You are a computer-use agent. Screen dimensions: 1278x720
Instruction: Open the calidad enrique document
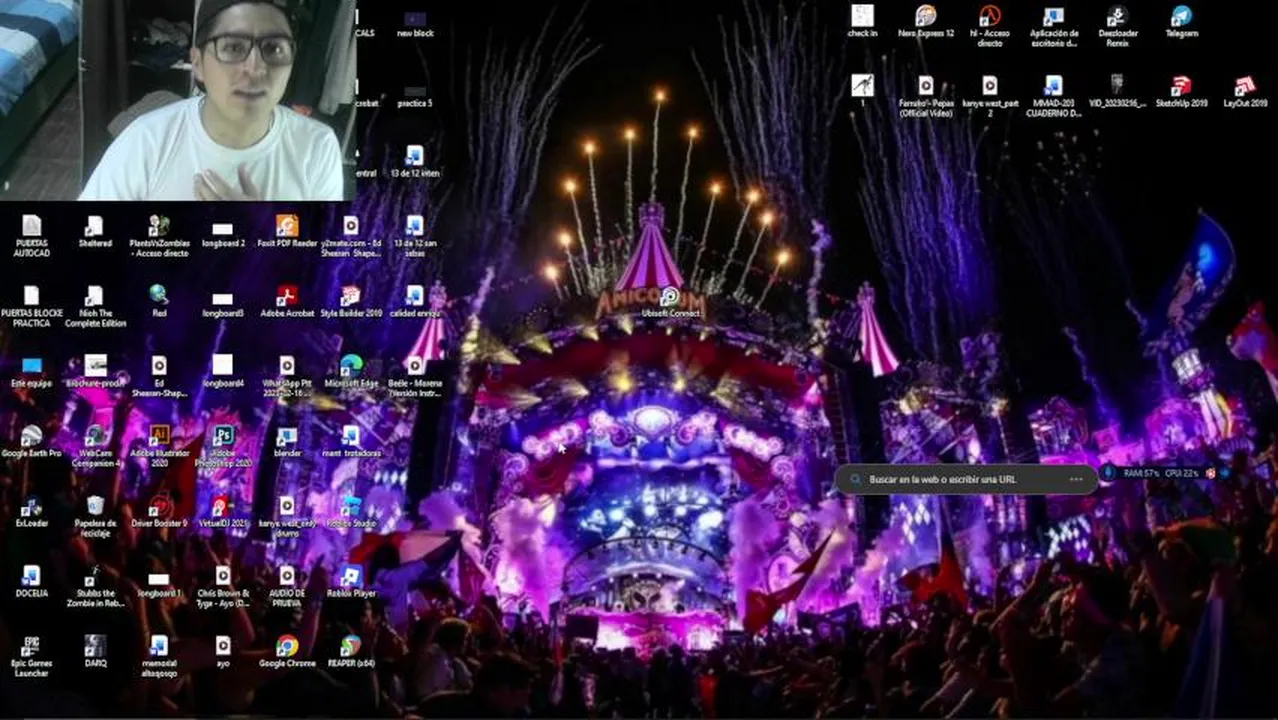pyautogui.click(x=415, y=301)
